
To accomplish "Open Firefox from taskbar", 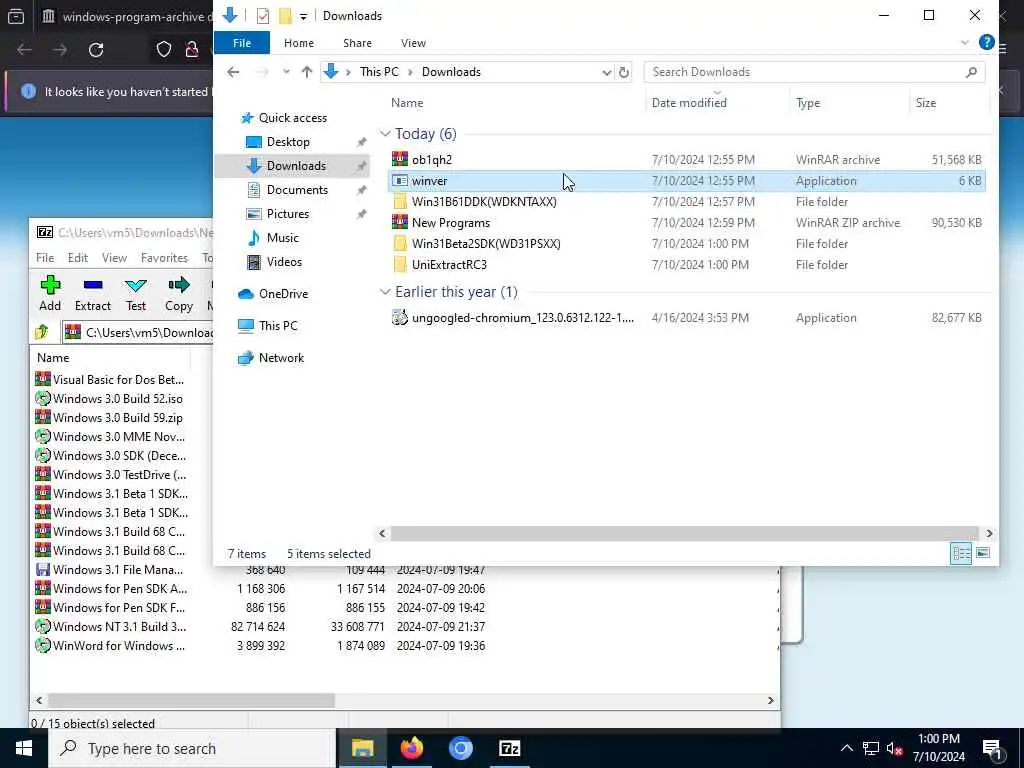I will click(411, 748).
